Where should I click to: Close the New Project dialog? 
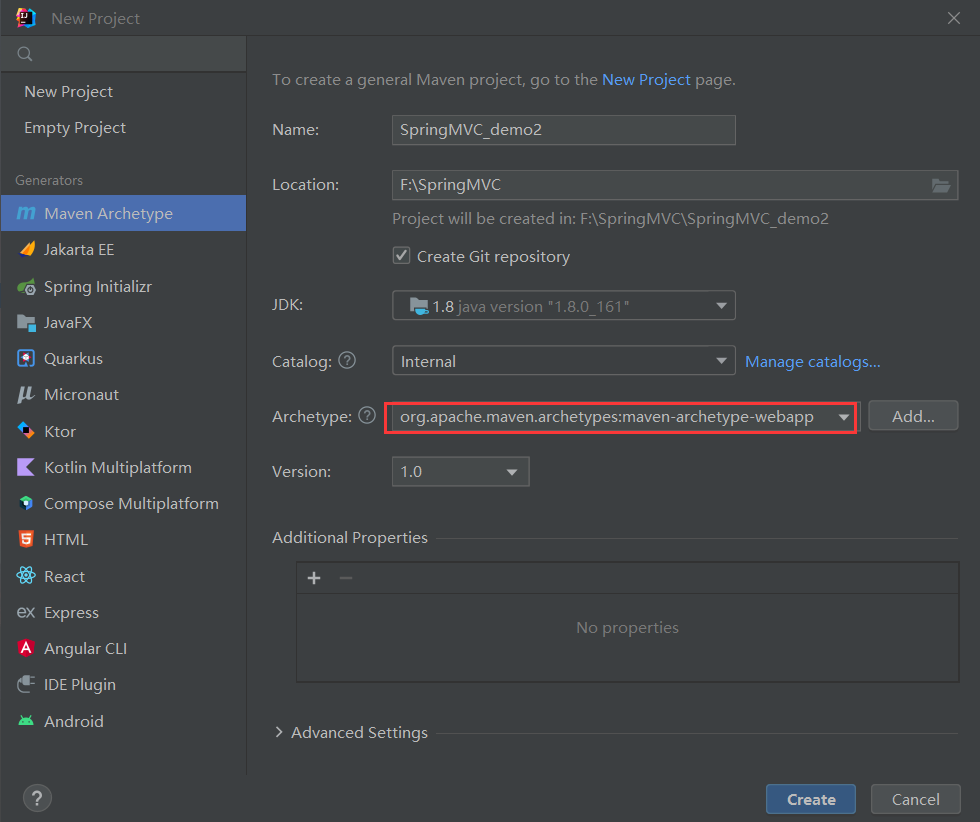(954, 18)
